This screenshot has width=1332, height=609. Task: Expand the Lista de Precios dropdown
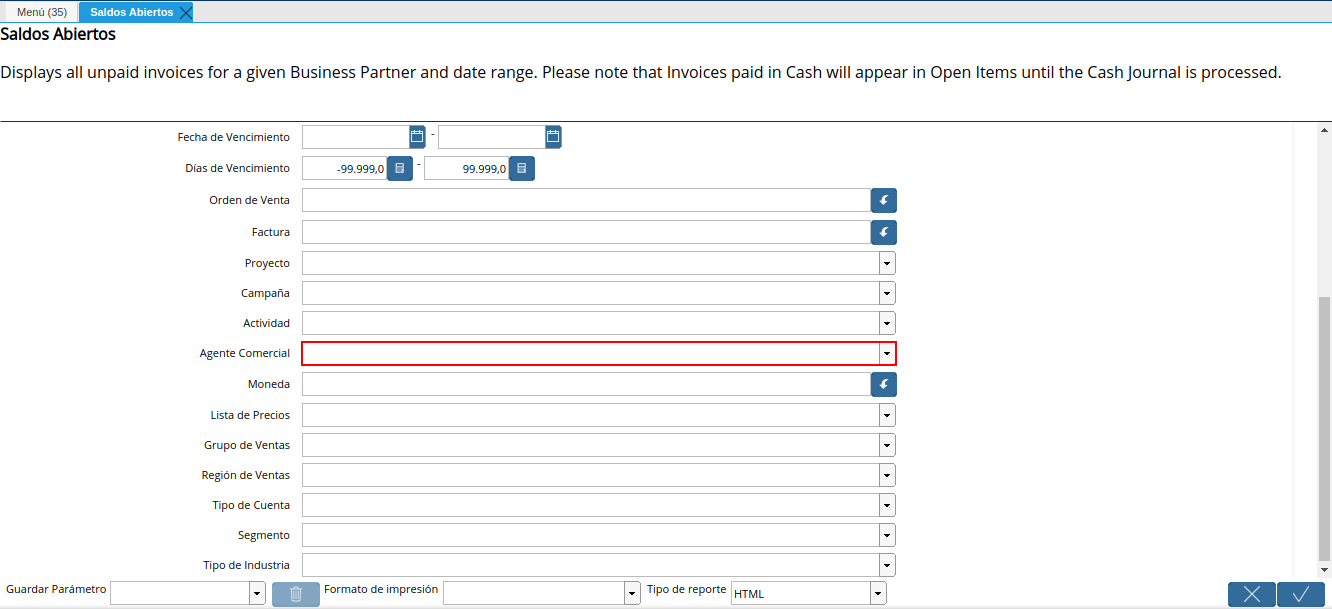[x=887, y=415]
